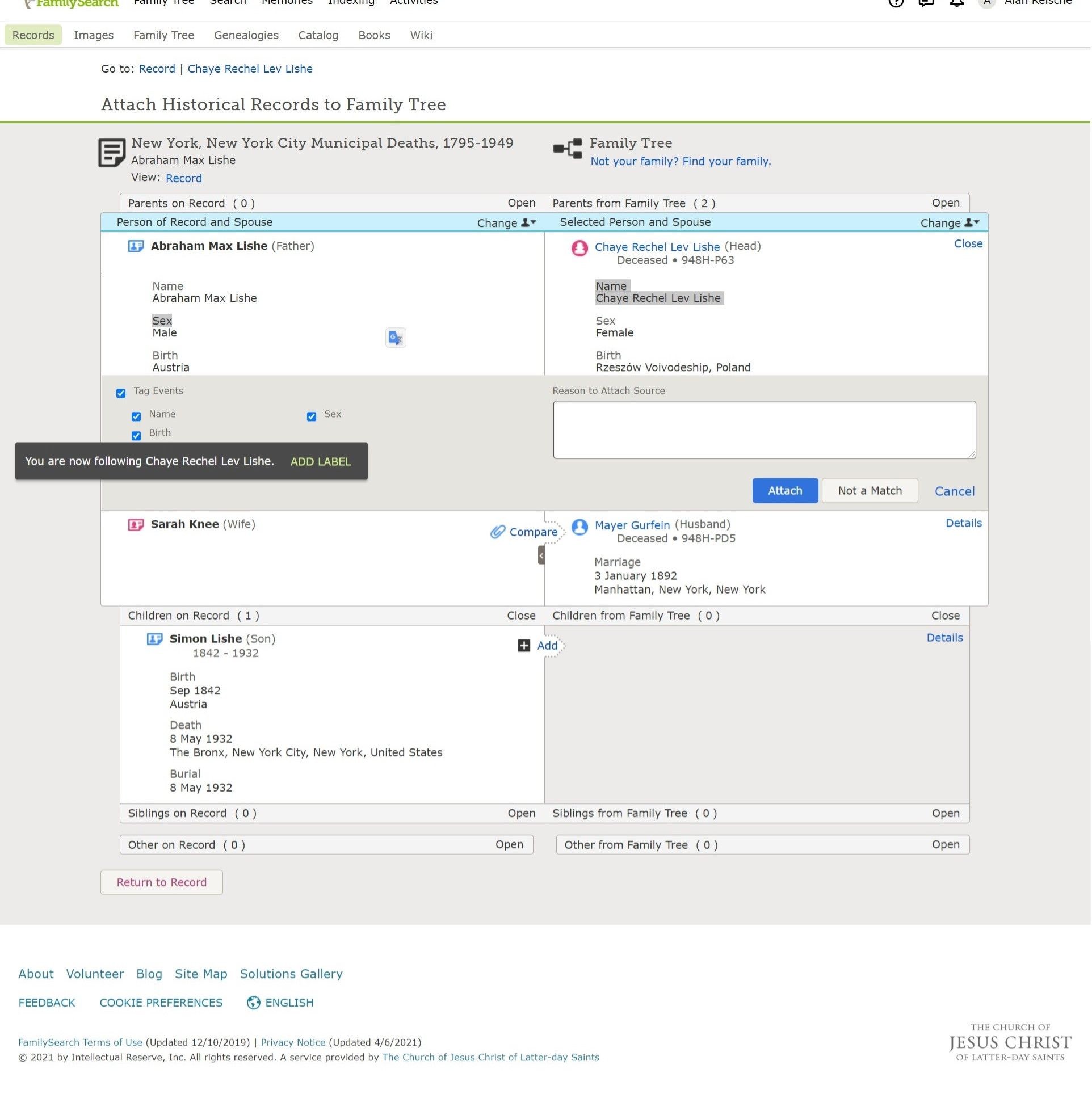Switch to the Images tab
Screen dimensions: 1092x1107
94,35
